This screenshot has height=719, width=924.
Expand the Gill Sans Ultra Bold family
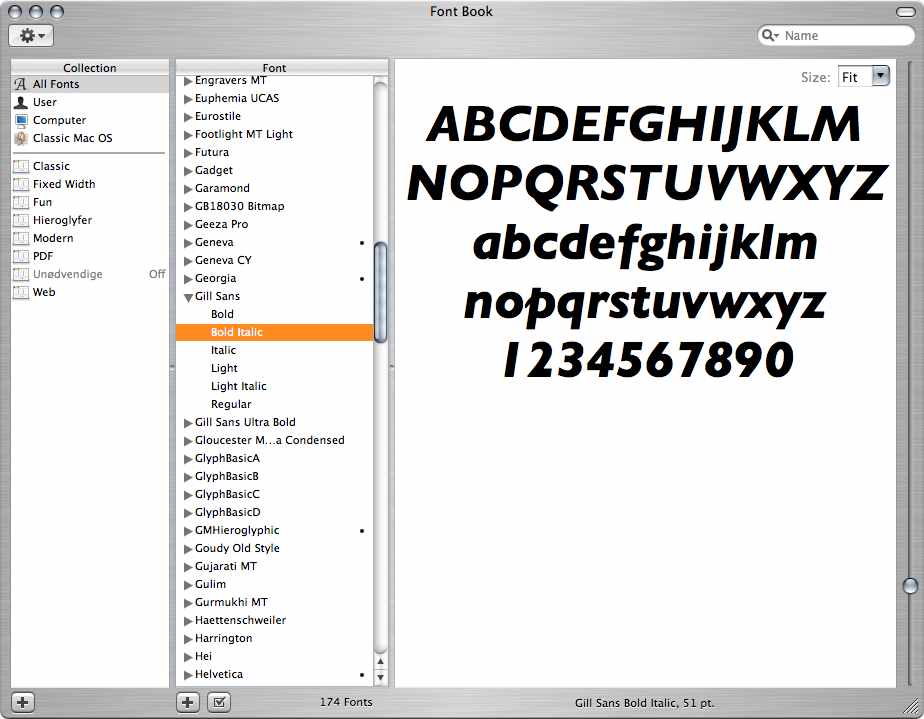pyautogui.click(x=188, y=423)
